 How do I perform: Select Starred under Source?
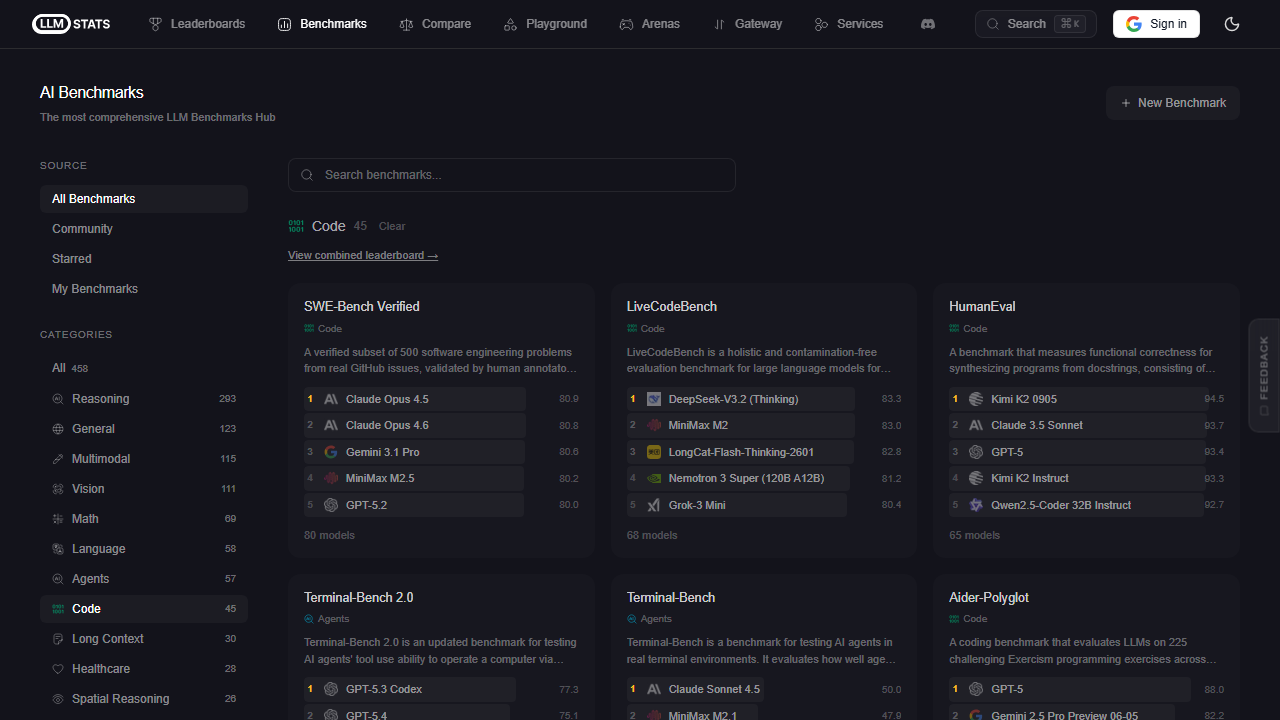71,258
